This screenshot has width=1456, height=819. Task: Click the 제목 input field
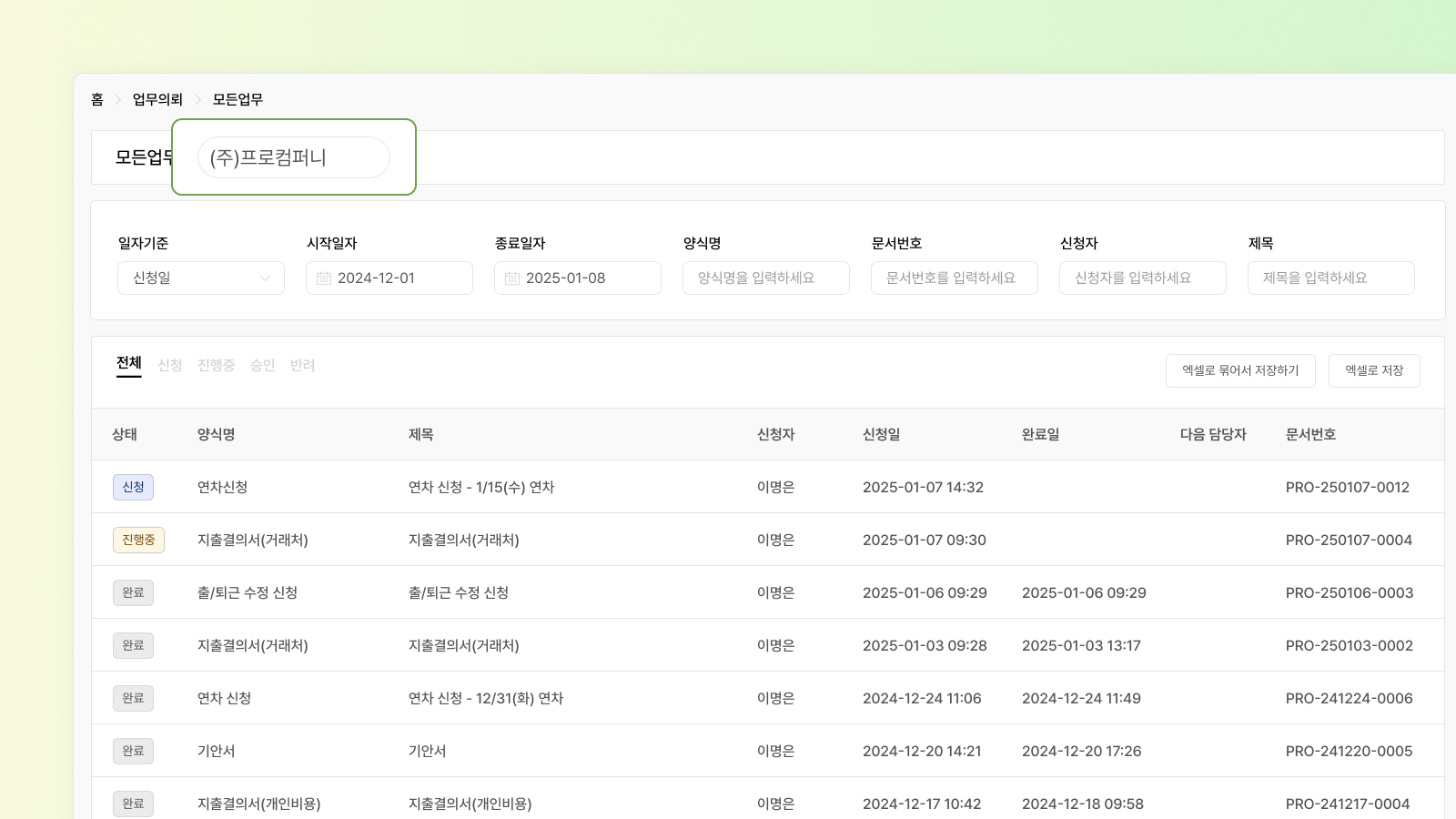point(1331,278)
